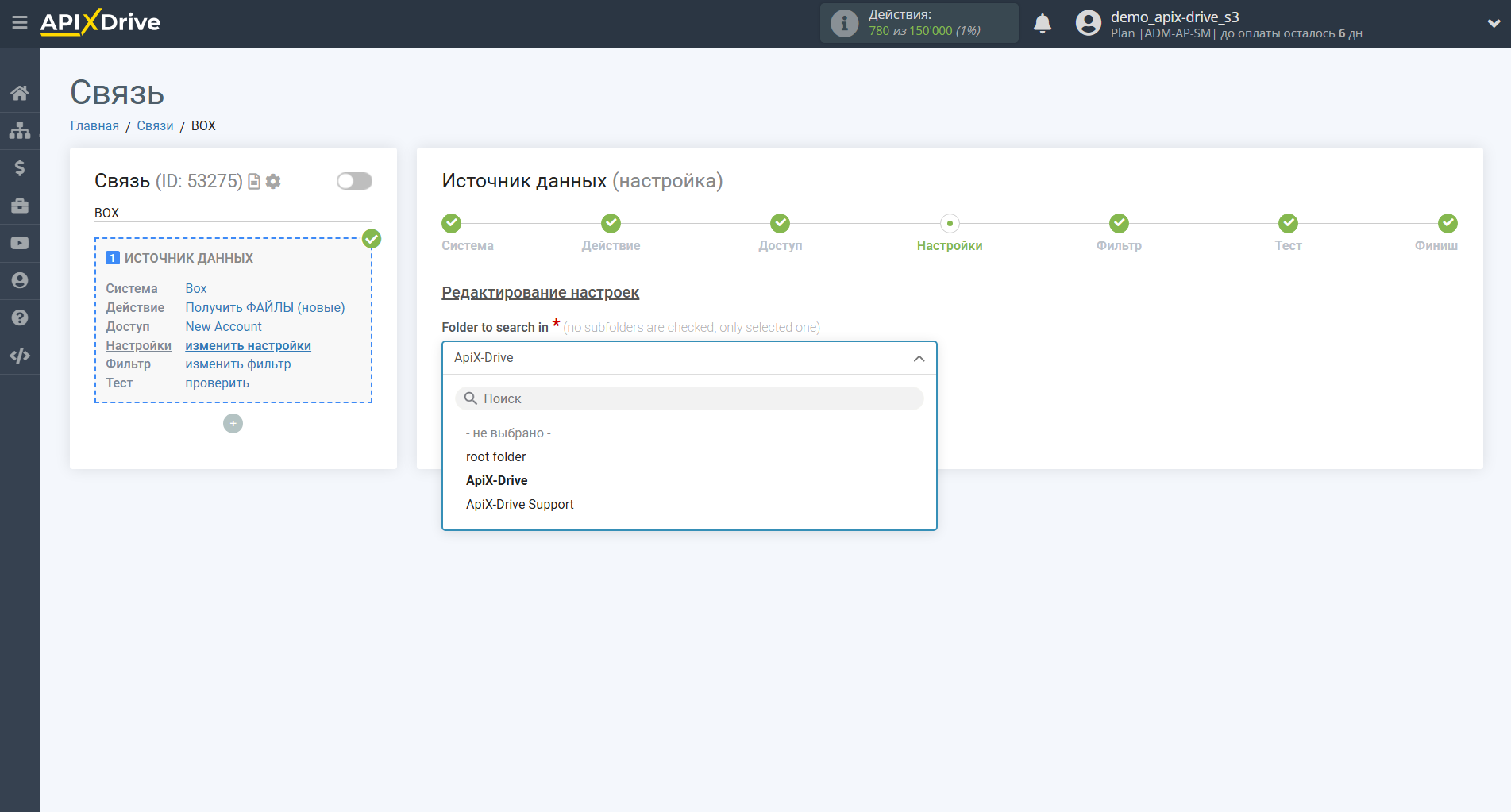Image resolution: width=1511 pixels, height=812 pixels.
Task: Click the briefcase icon in sidebar
Action: [20, 206]
